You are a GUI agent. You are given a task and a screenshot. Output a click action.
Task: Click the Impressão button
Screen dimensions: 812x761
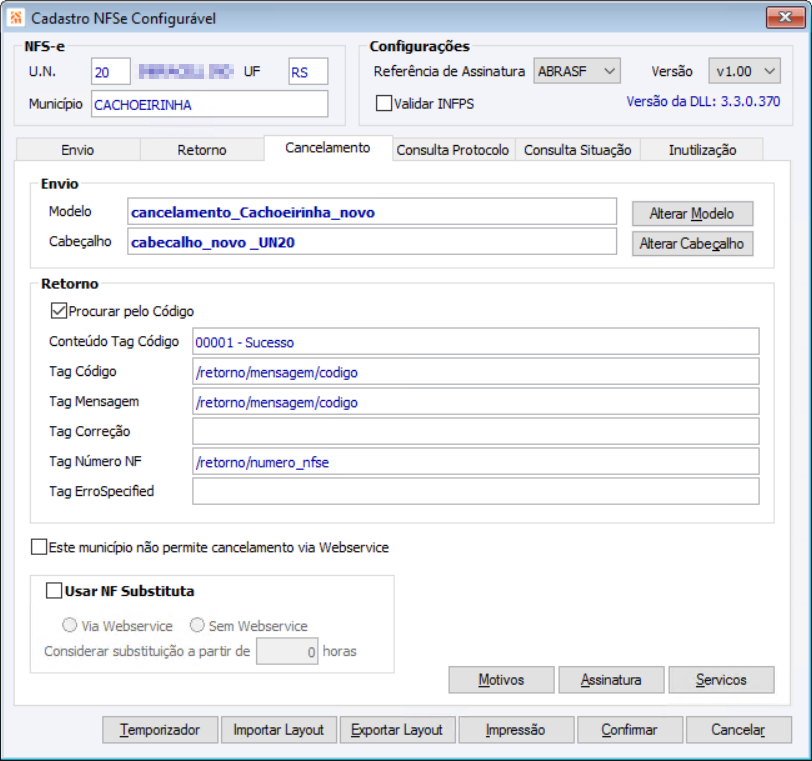[x=516, y=730]
